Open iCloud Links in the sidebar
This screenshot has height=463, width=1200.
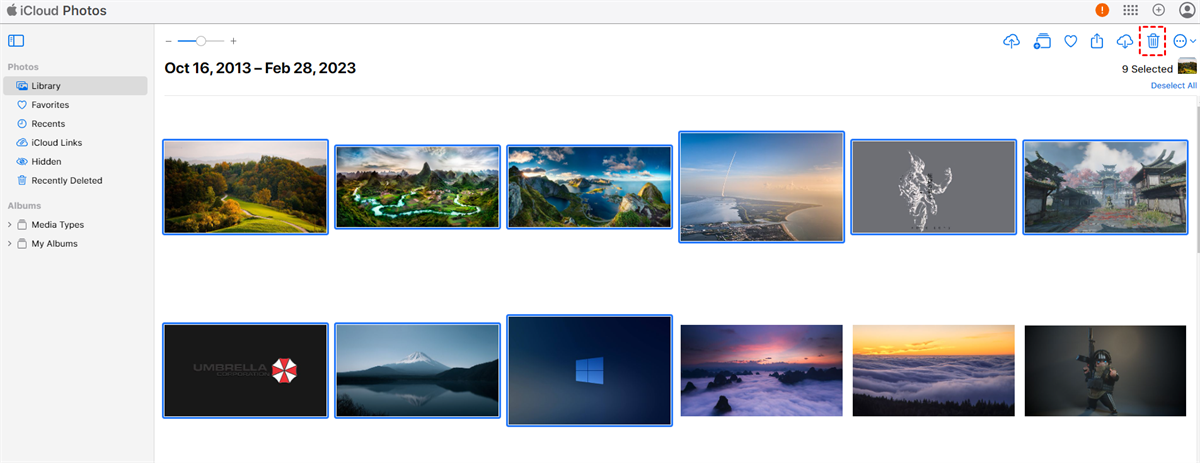pyautogui.click(x=76, y=143)
